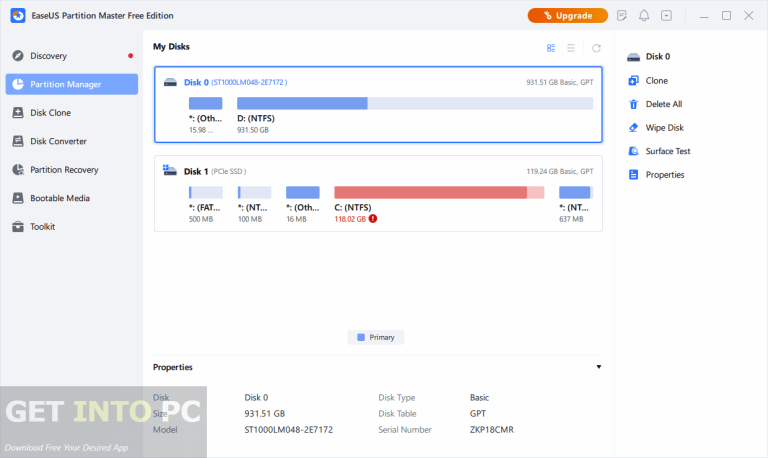Screen dimensions: 768x458
Task: Select Disk 0's Other 15.98 partition block
Action: click(x=205, y=103)
